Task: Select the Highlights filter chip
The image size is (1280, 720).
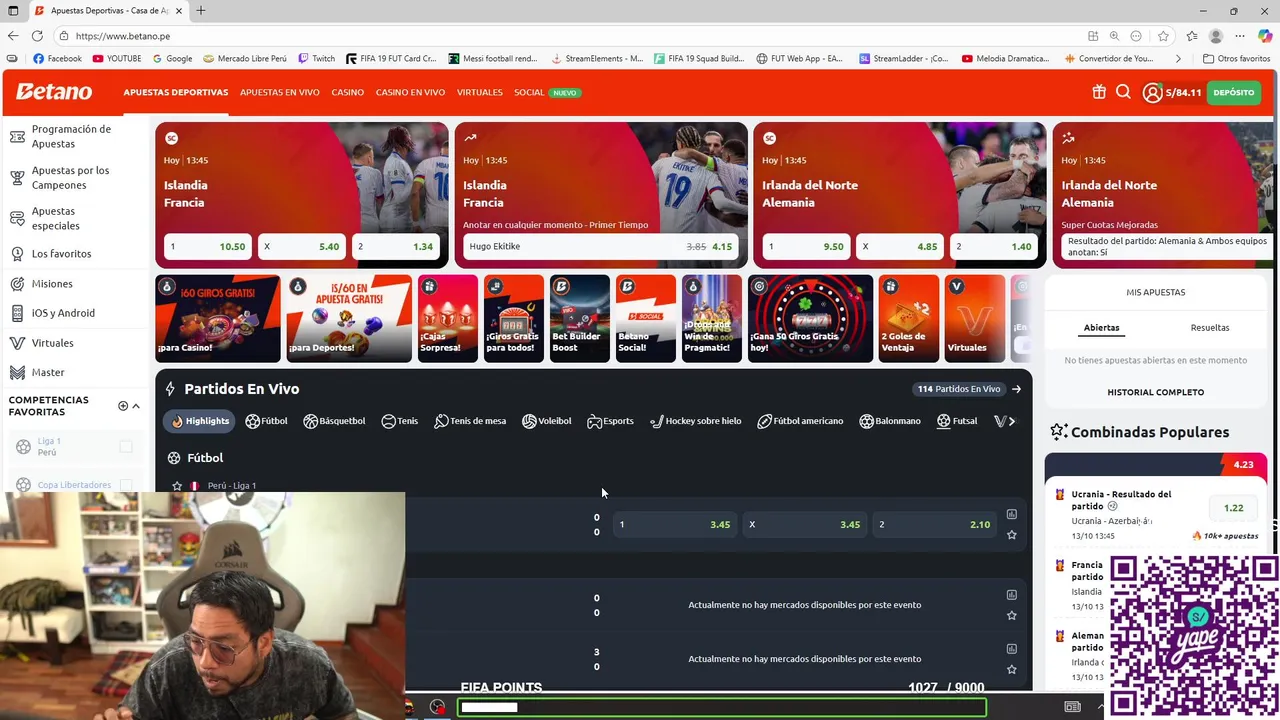Action: point(199,421)
